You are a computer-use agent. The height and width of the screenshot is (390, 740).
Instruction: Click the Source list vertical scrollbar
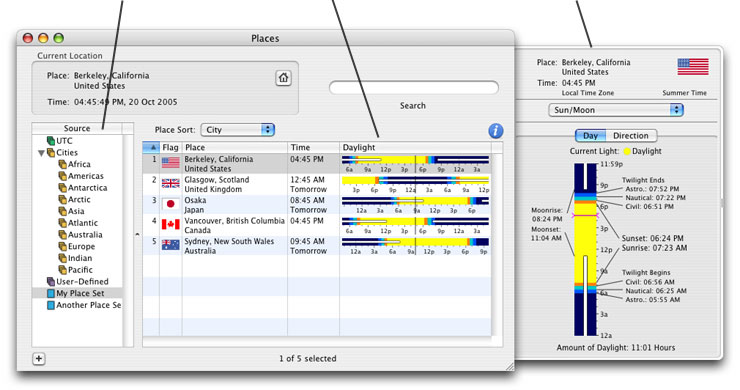pos(128,241)
